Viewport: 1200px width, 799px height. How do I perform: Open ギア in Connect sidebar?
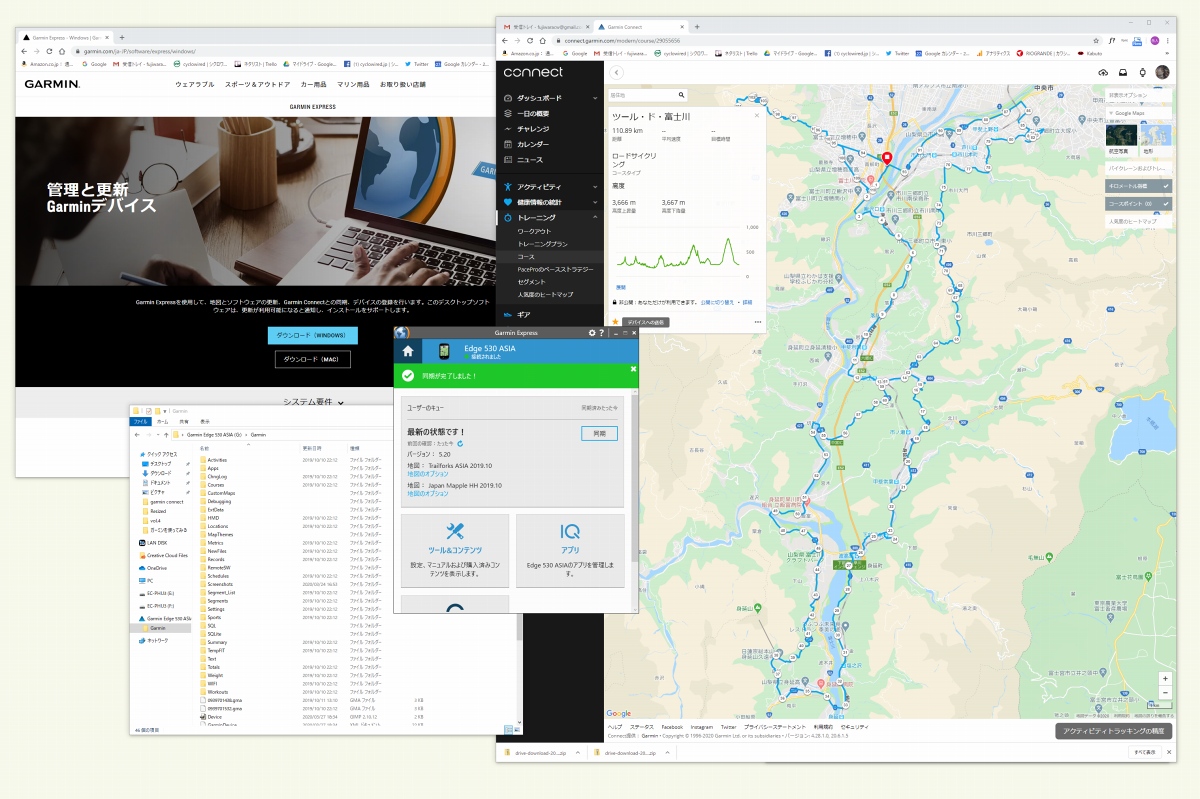coord(524,315)
